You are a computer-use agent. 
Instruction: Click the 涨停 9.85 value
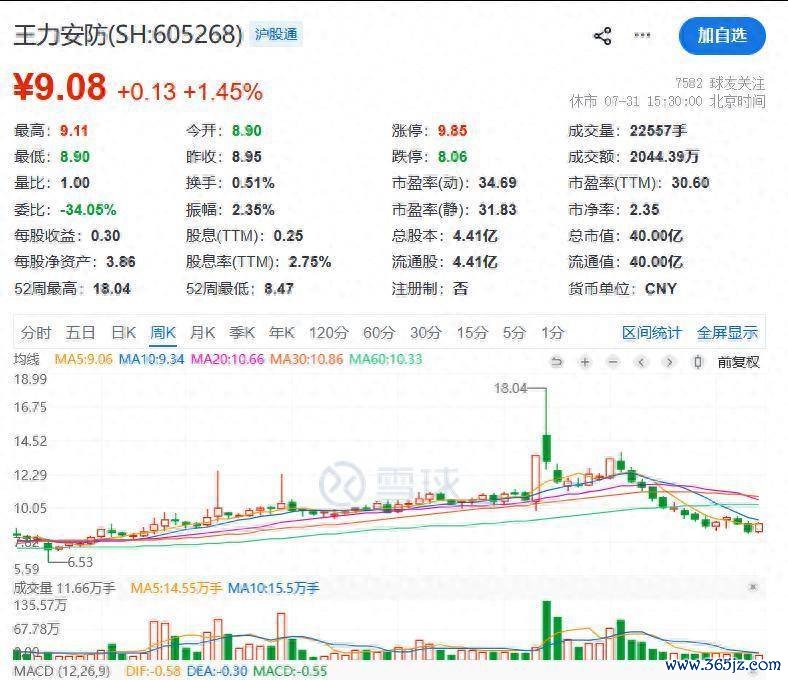click(452, 131)
